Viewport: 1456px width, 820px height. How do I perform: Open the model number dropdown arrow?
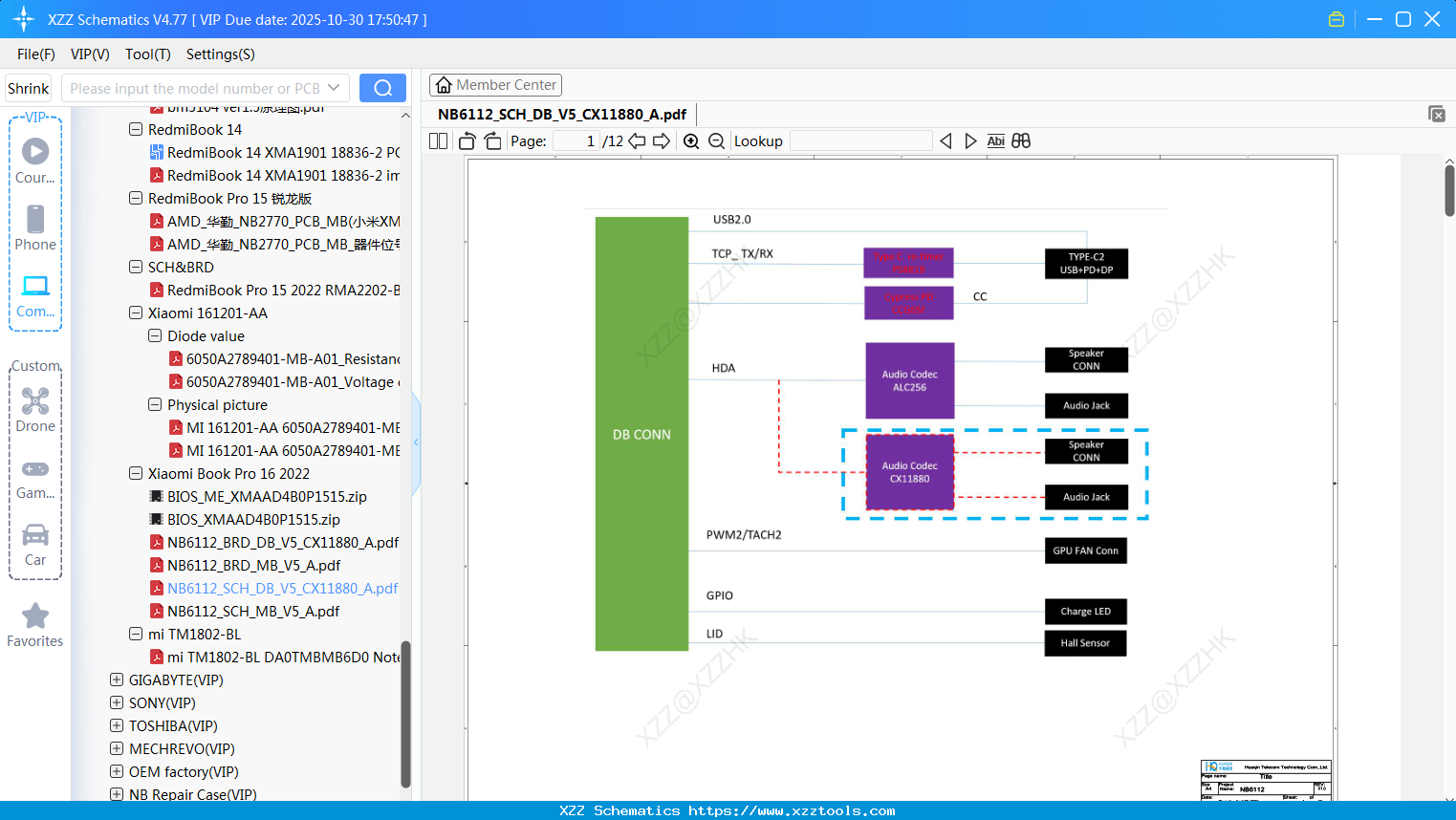334,88
